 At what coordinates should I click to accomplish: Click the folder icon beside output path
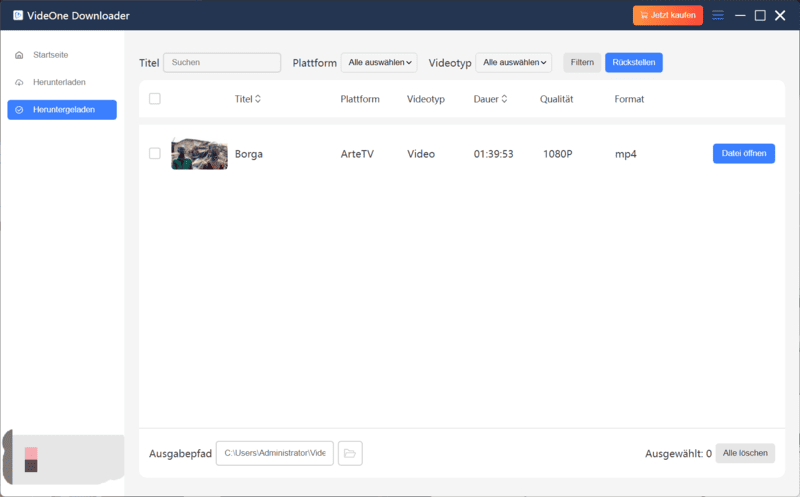point(350,453)
